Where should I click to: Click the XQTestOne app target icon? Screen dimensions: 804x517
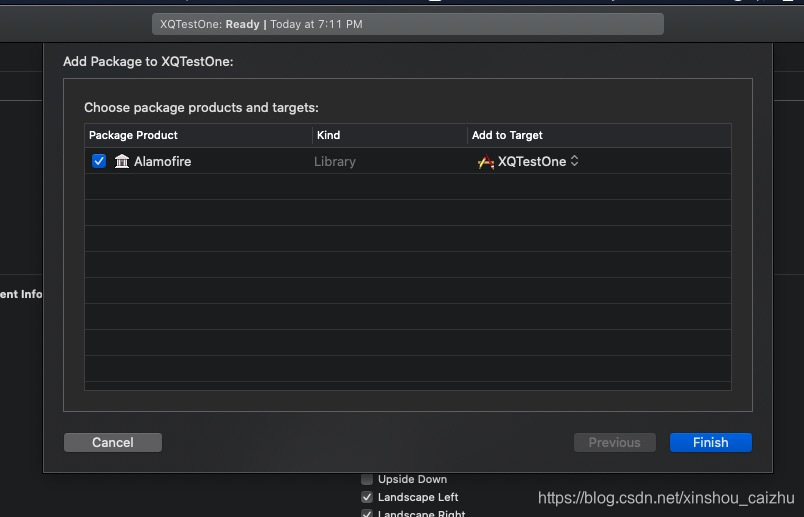[x=486, y=162]
